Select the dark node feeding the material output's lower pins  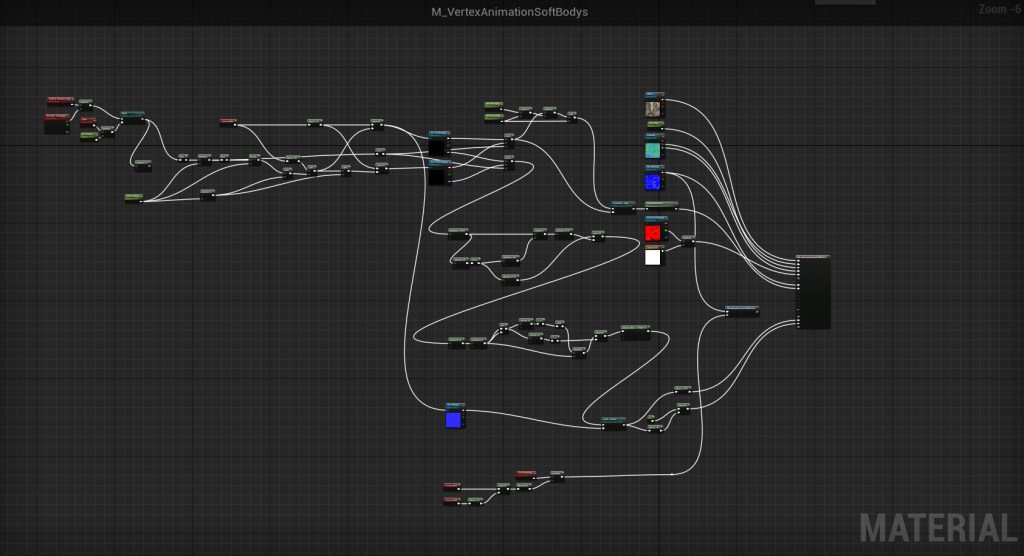[741, 312]
